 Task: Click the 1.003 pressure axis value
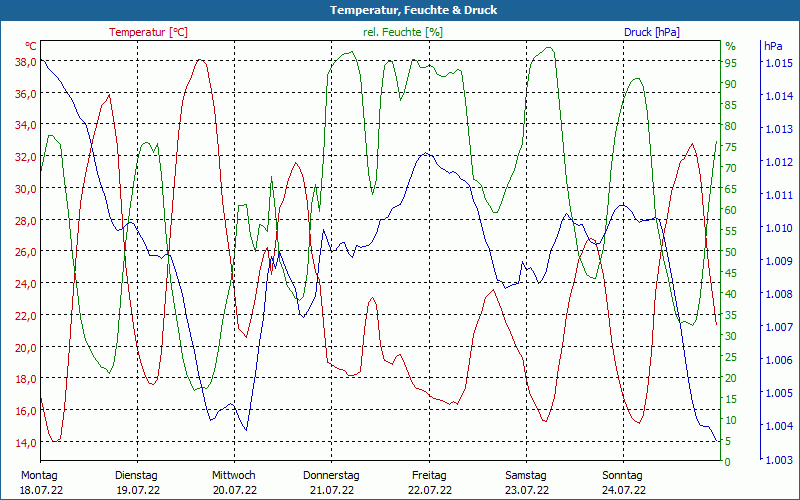[779, 460]
